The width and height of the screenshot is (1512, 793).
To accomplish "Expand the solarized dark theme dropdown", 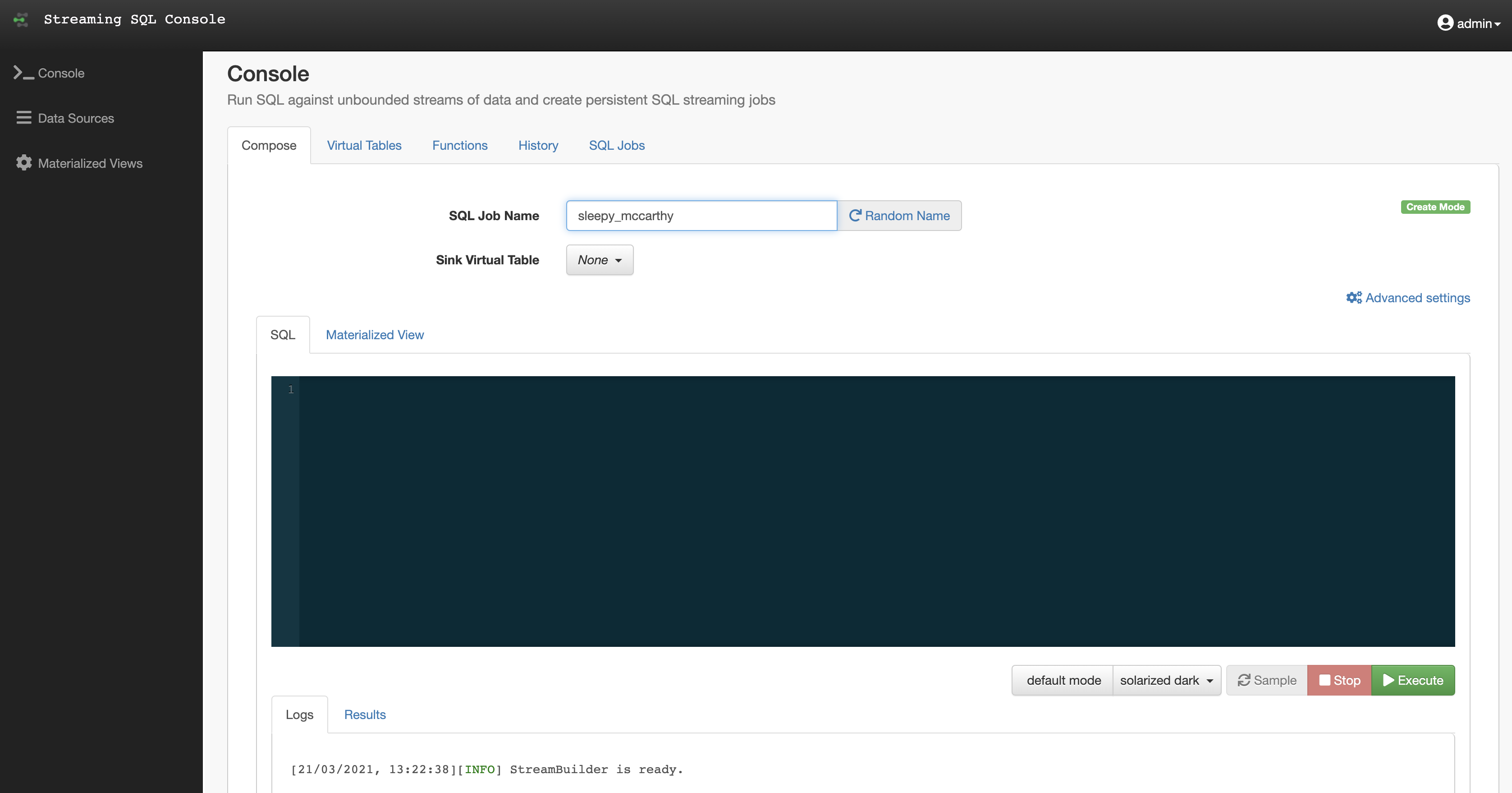I will 1166,680.
